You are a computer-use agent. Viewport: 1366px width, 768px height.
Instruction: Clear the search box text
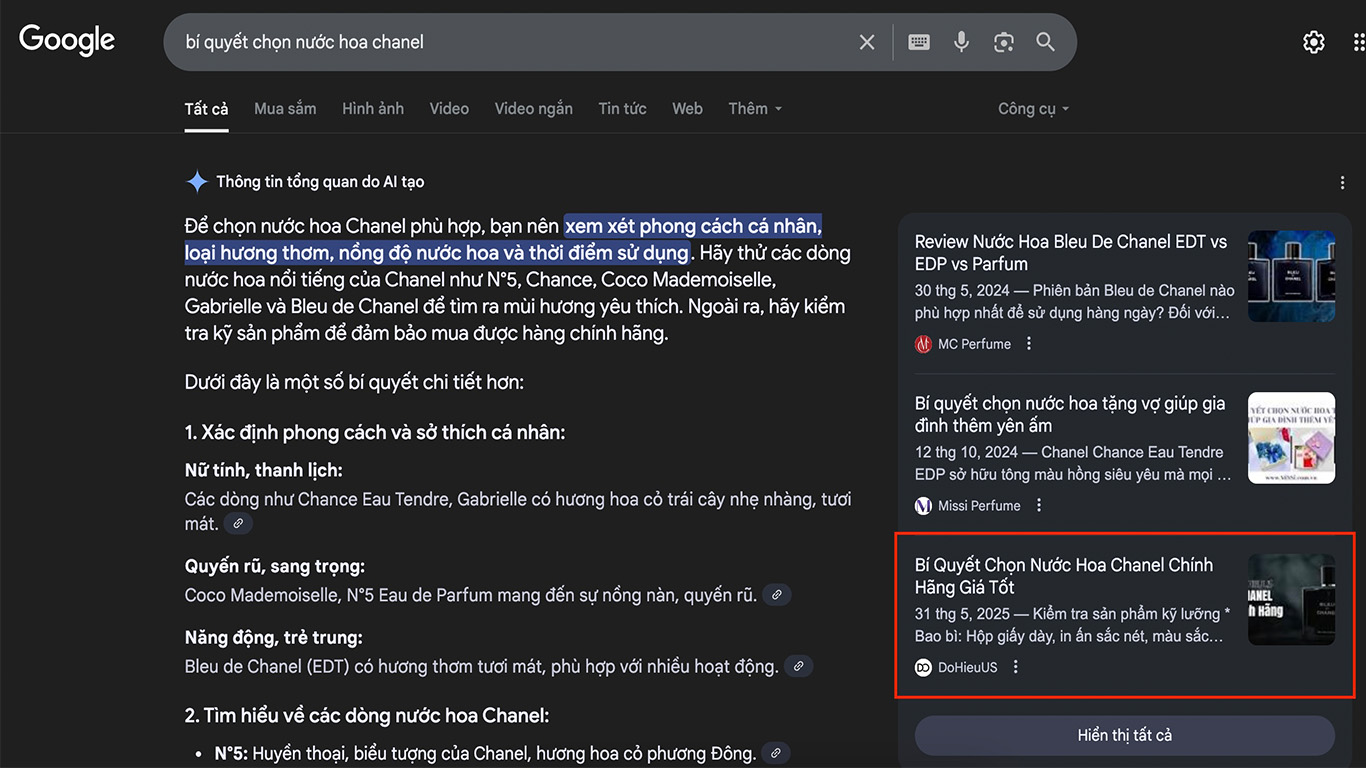click(x=866, y=42)
